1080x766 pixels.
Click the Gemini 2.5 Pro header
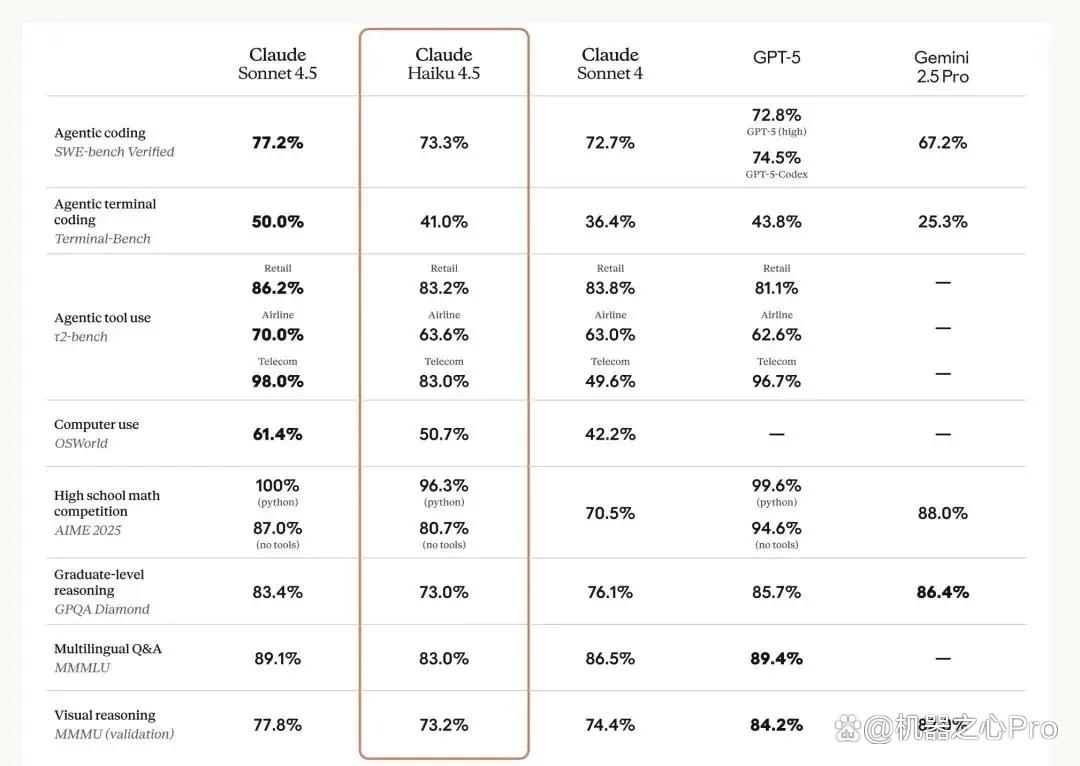(x=942, y=67)
